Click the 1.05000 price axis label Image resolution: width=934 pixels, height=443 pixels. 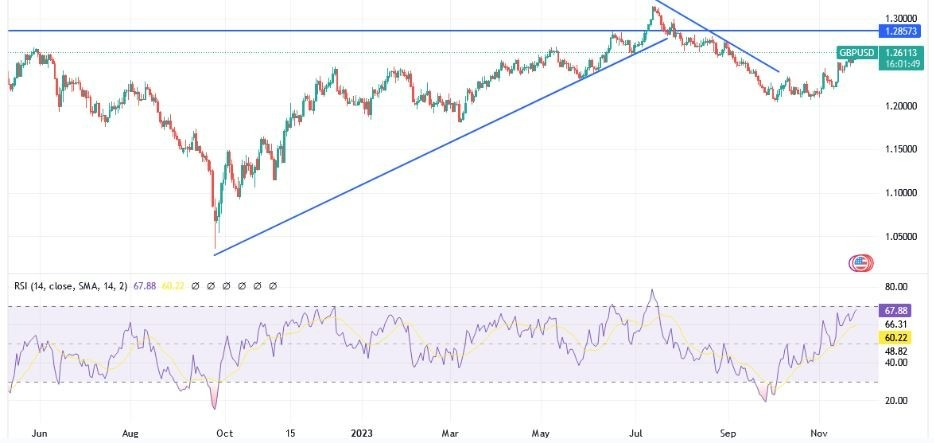point(899,237)
